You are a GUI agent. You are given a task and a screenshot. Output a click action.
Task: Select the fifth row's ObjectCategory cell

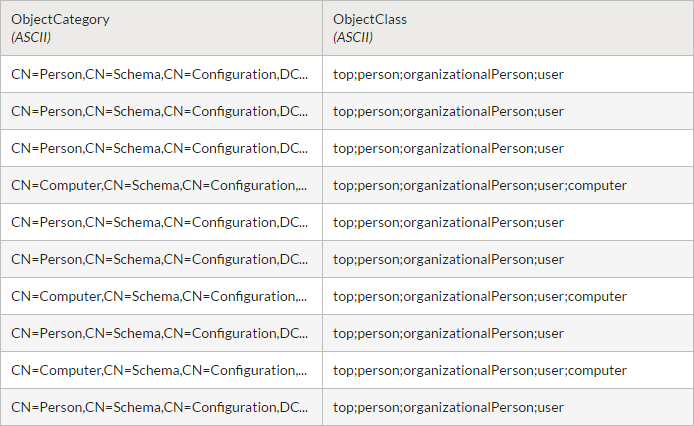[160, 222]
